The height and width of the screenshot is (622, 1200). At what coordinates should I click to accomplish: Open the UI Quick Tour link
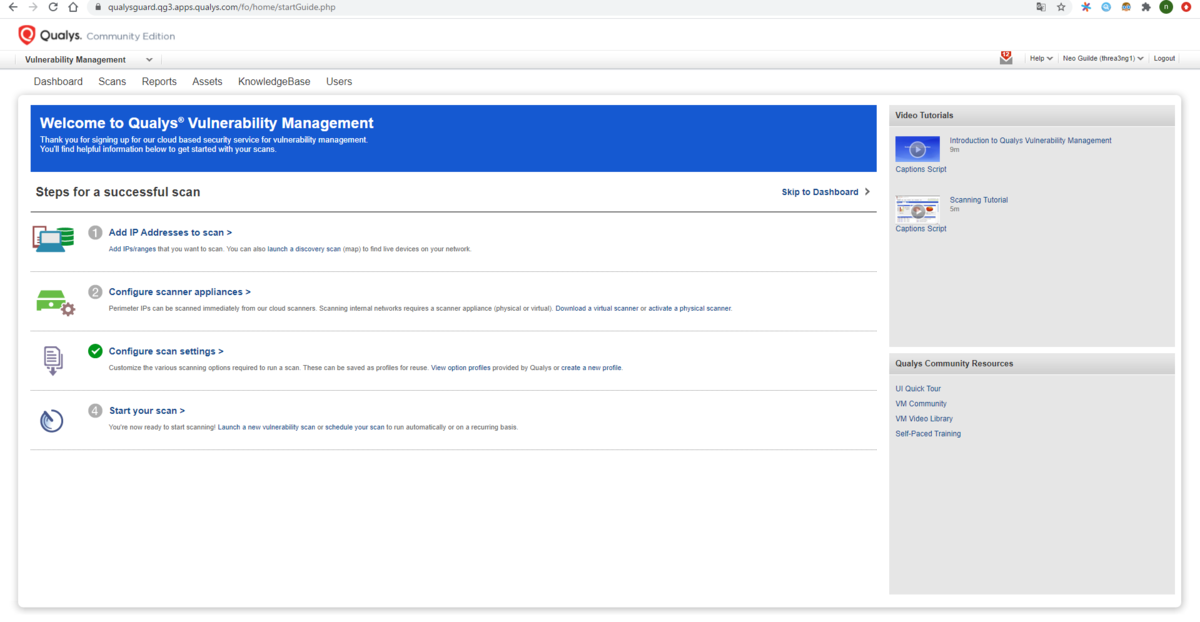coord(919,388)
